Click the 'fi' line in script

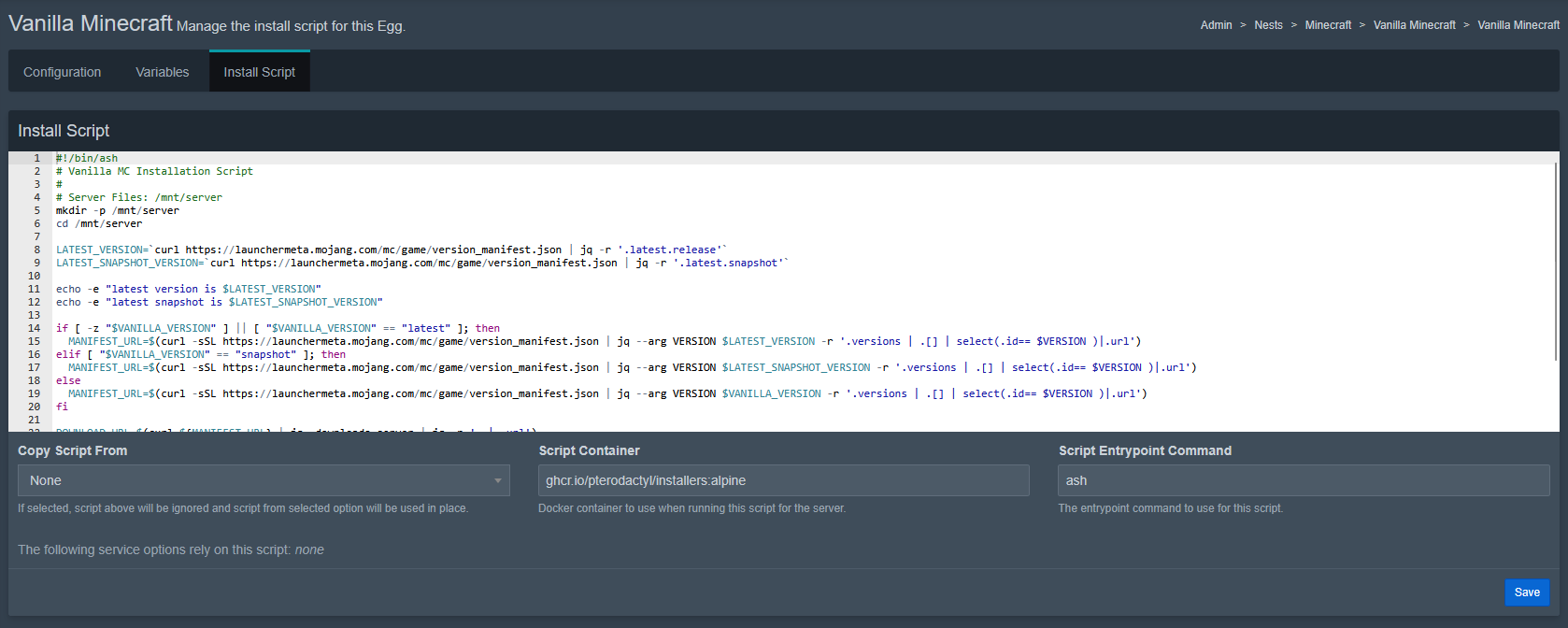coord(62,407)
